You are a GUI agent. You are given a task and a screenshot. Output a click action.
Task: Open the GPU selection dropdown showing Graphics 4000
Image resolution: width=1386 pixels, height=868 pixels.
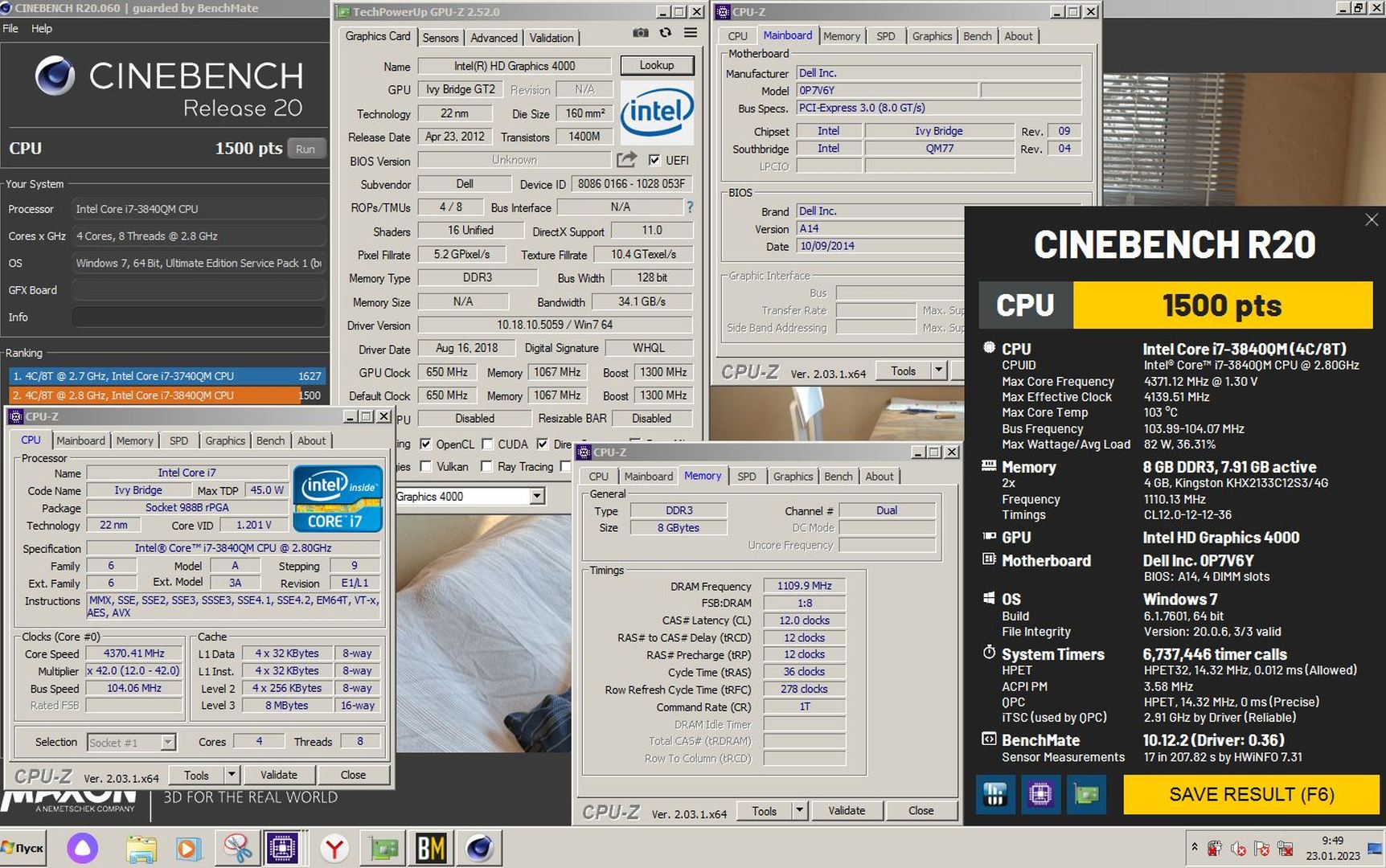[537, 497]
